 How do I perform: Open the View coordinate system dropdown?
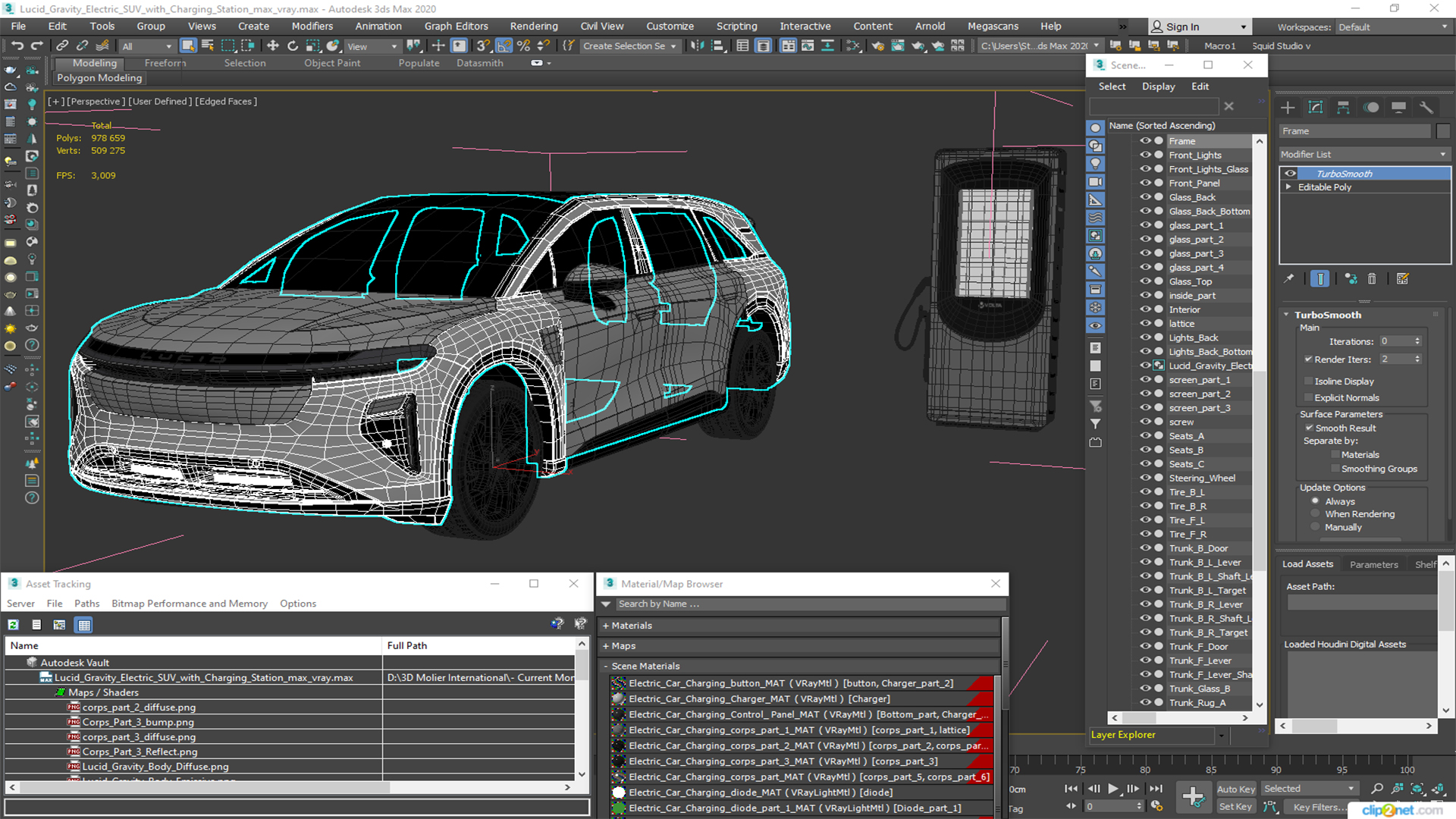(372, 46)
